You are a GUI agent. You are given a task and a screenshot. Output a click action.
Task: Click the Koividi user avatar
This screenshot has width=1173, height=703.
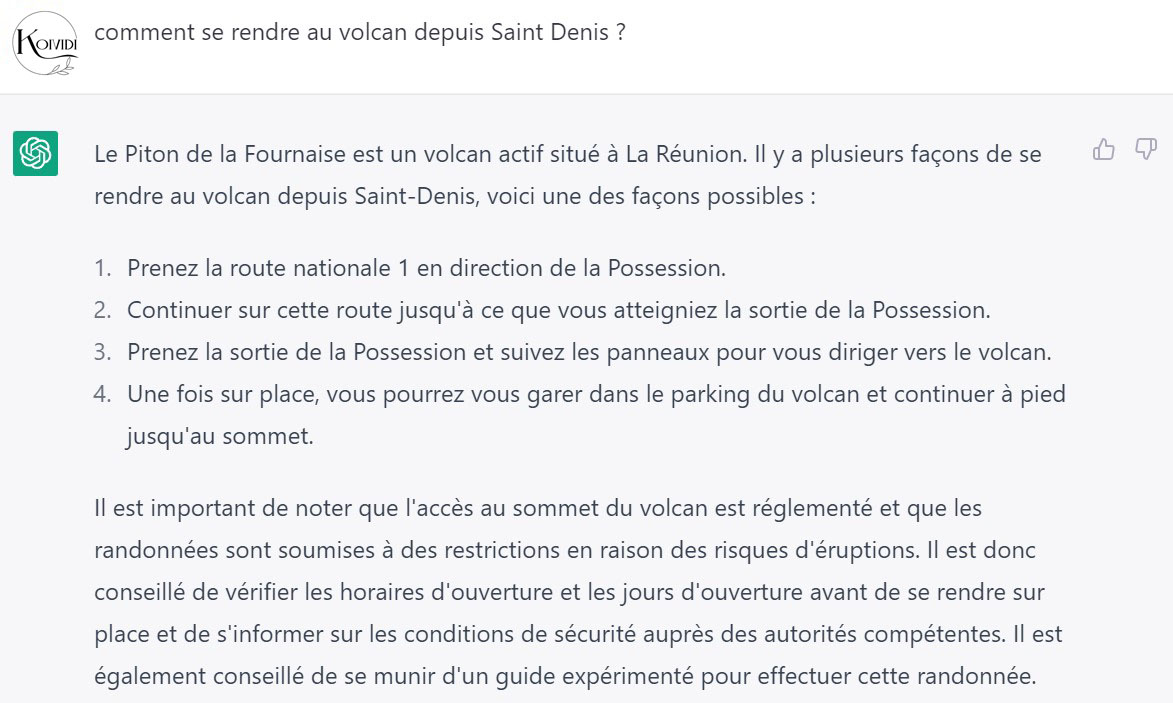tap(44, 41)
